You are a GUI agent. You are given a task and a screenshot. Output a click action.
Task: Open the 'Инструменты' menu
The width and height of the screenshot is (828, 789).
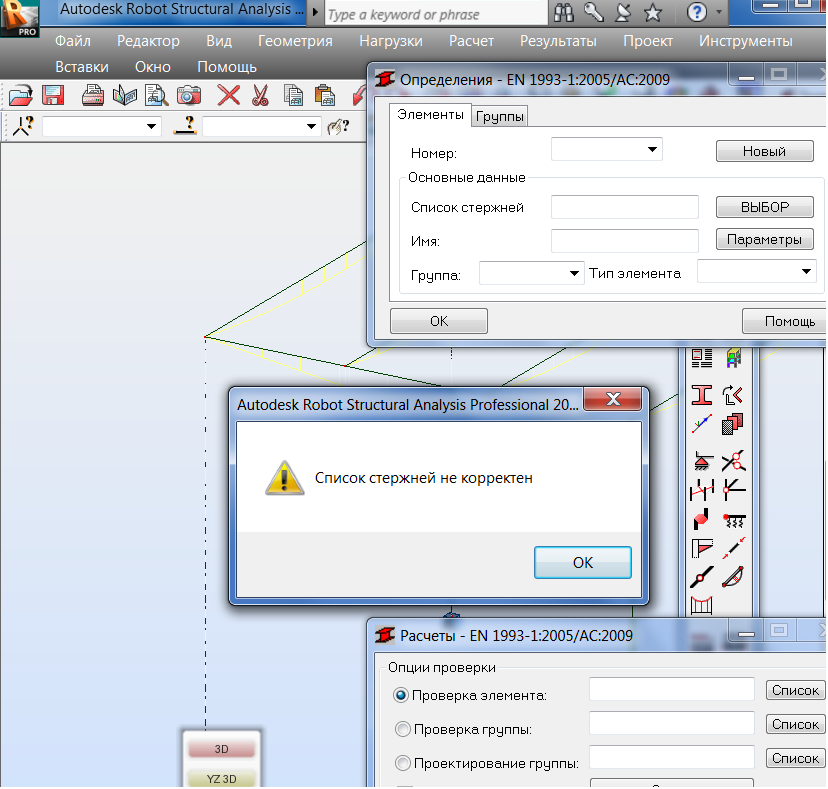(x=746, y=41)
